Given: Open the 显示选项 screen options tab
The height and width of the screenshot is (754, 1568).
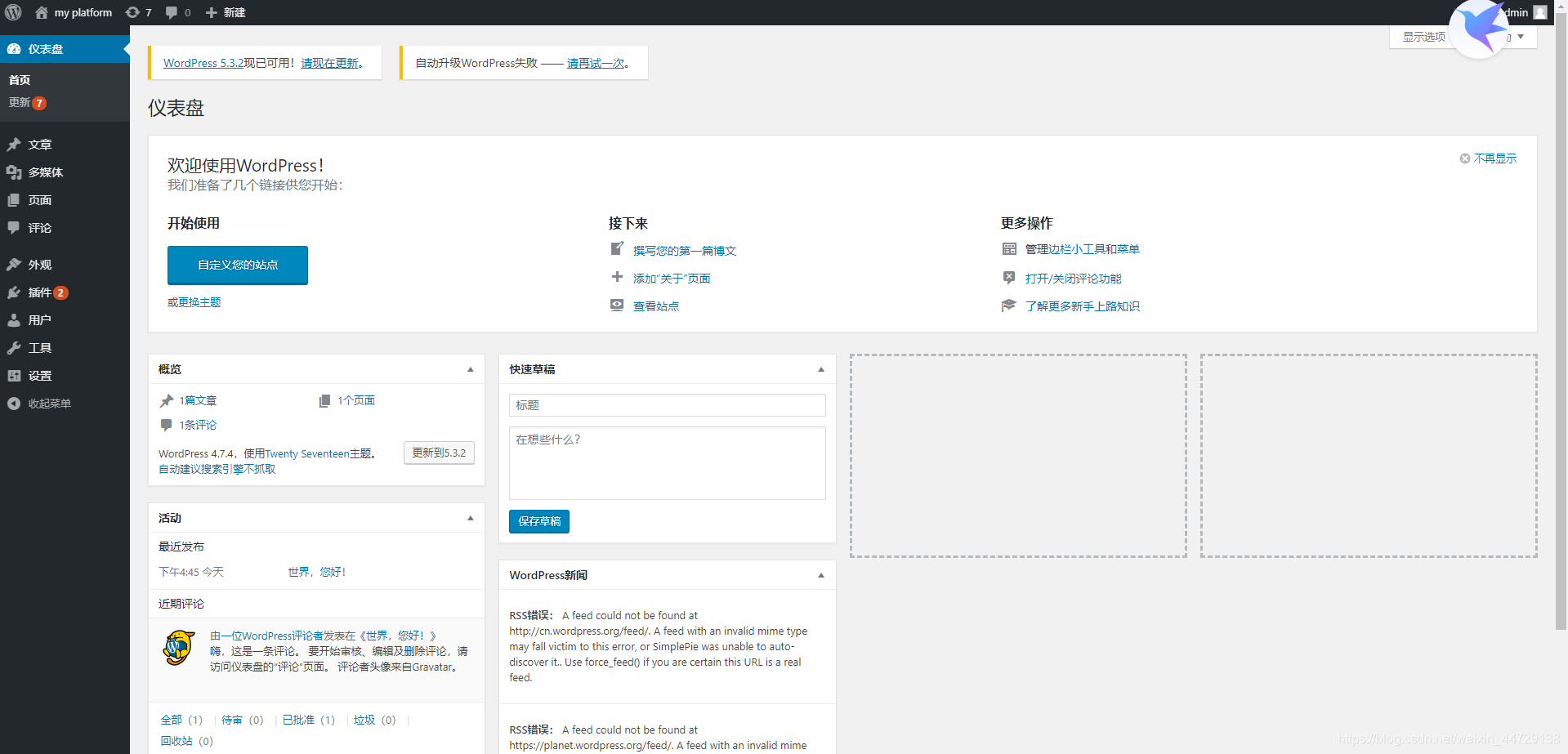Looking at the screenshot, I should point(1424,37).
